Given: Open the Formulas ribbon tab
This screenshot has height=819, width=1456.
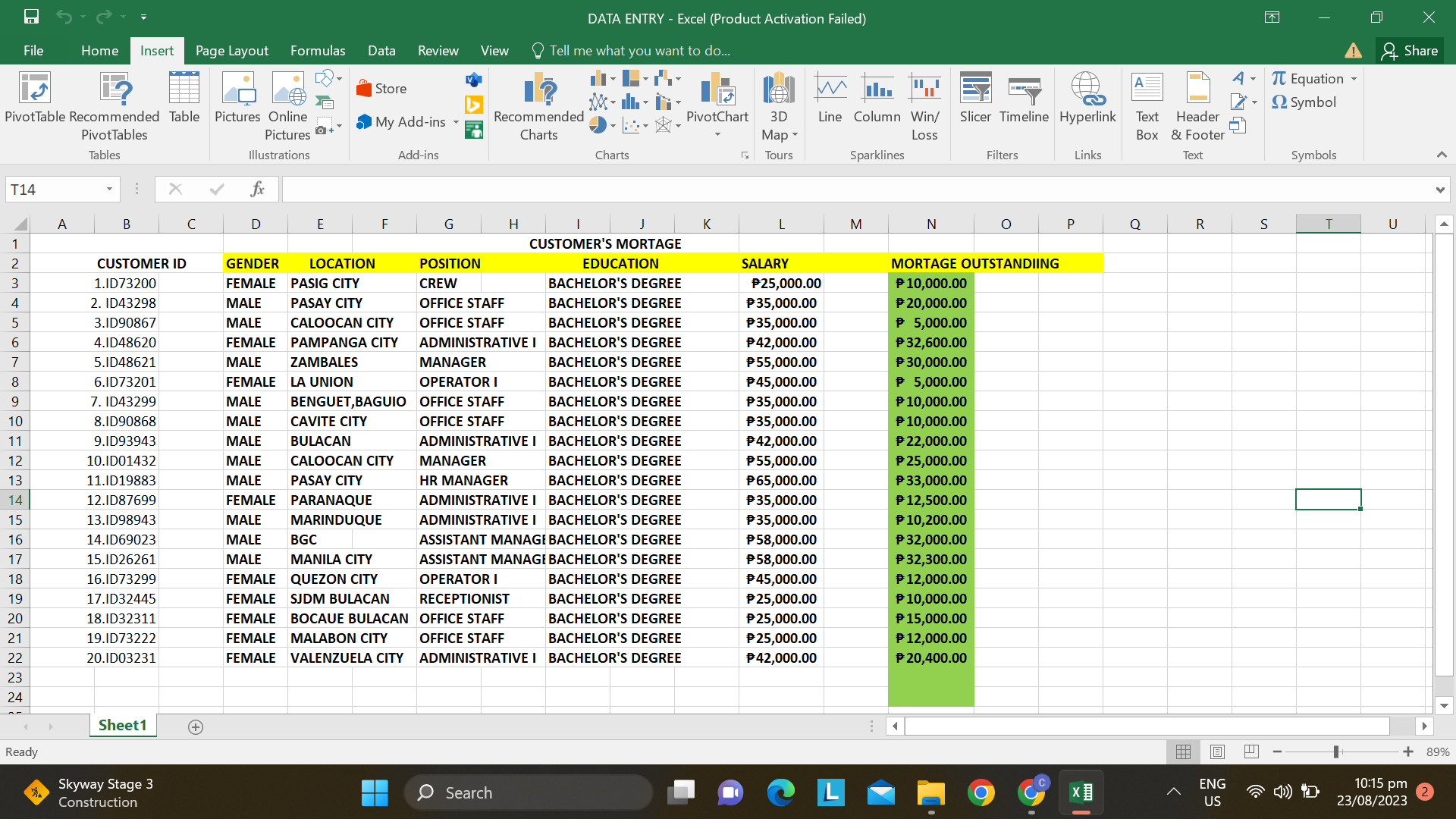Looking at the screenshot, I should coord(318,51).
